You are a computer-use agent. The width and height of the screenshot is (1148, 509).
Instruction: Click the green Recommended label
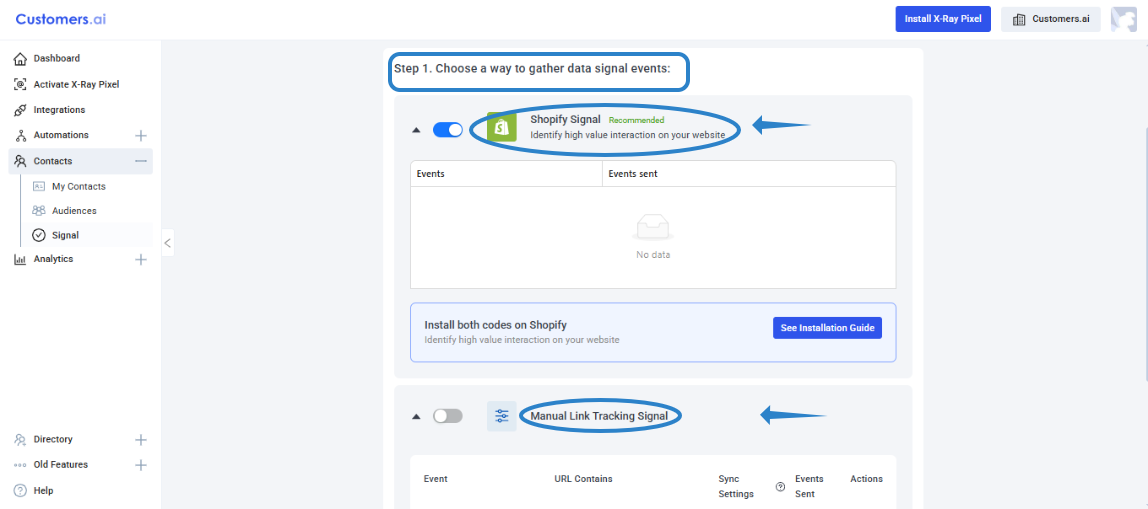637,120
